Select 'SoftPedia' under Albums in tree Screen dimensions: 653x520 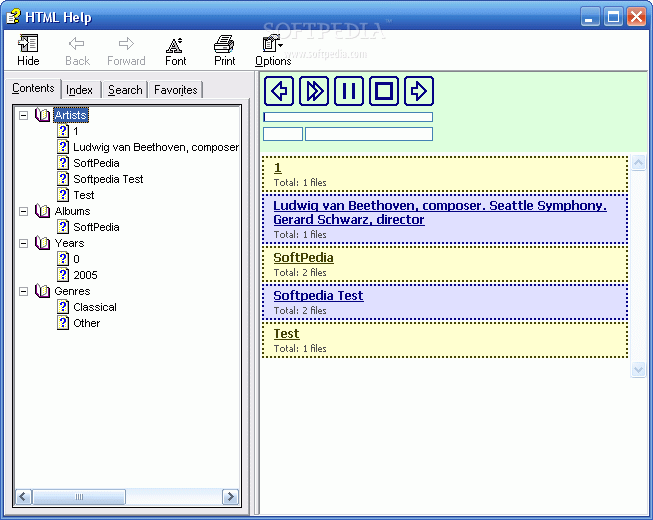[96, 227]
